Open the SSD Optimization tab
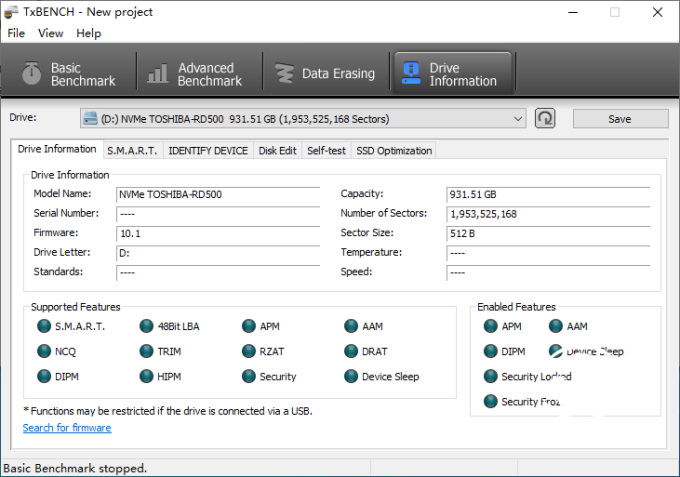Viewport: 680px width, 477px height. coord(394,151)
